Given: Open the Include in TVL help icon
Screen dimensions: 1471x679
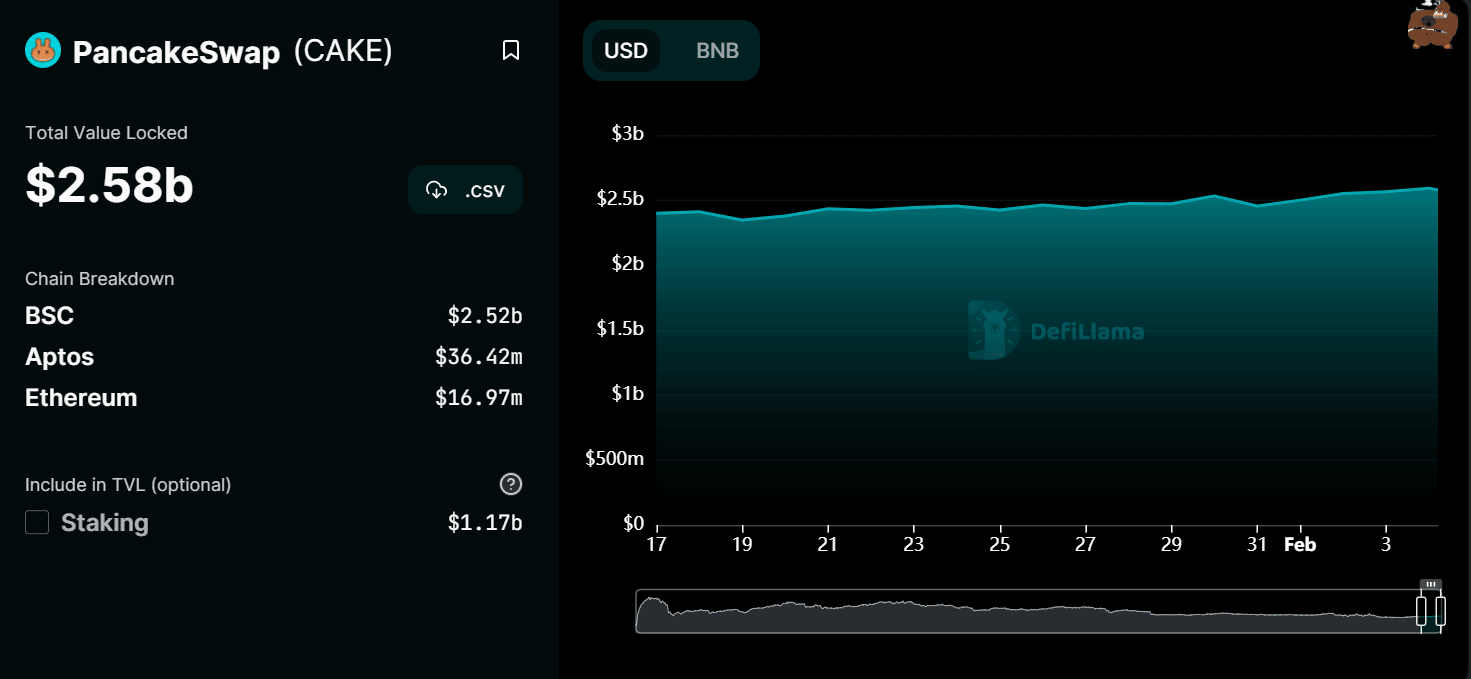Looking at the screenshot, I should tap(511, 485).
